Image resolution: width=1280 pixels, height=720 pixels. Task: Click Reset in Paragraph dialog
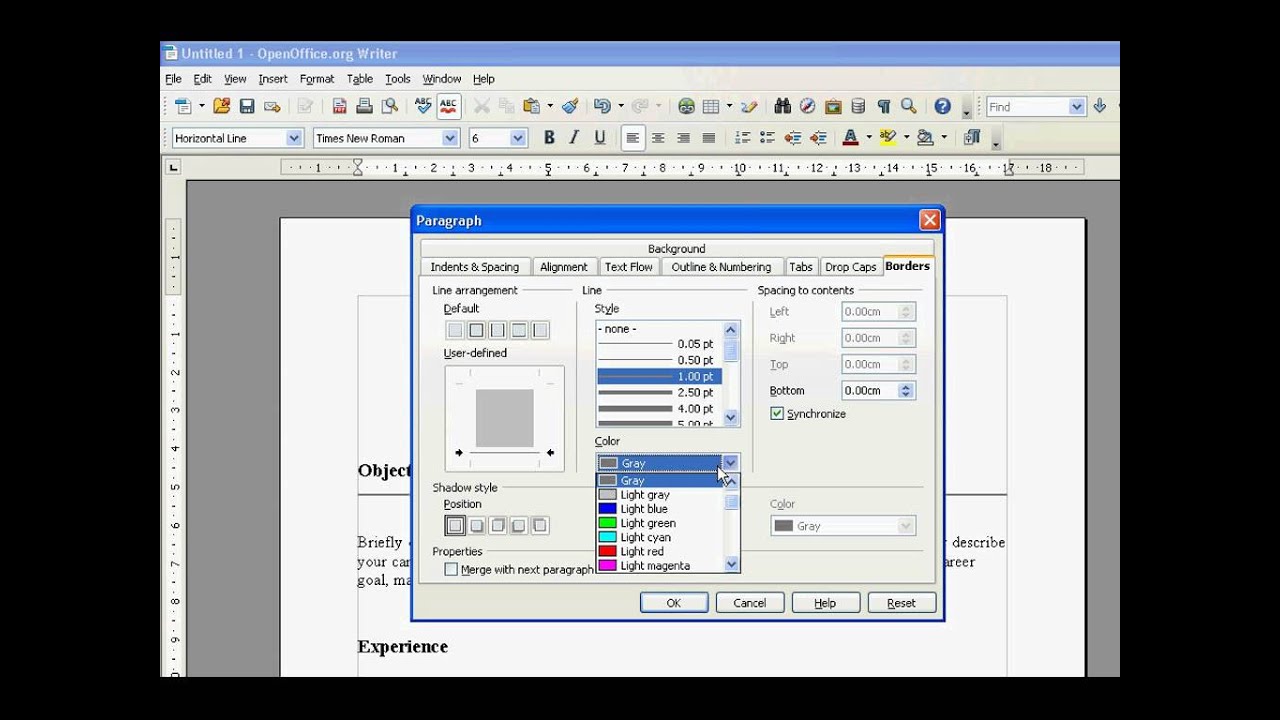click(902, 603)
